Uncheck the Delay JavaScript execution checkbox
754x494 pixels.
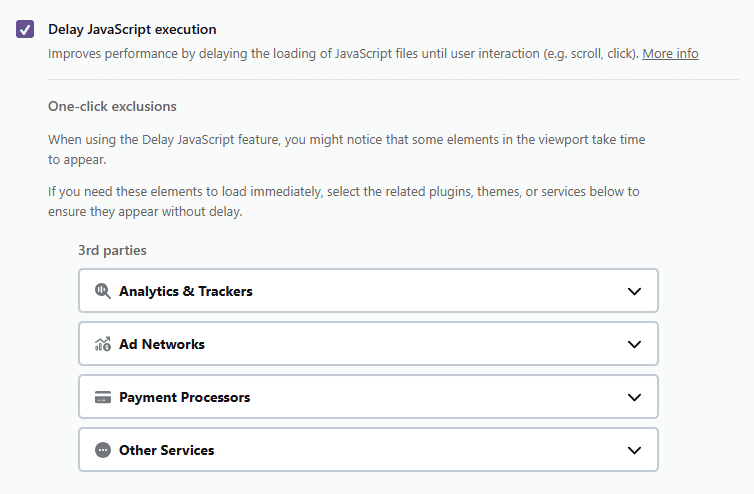click(25, 29)
